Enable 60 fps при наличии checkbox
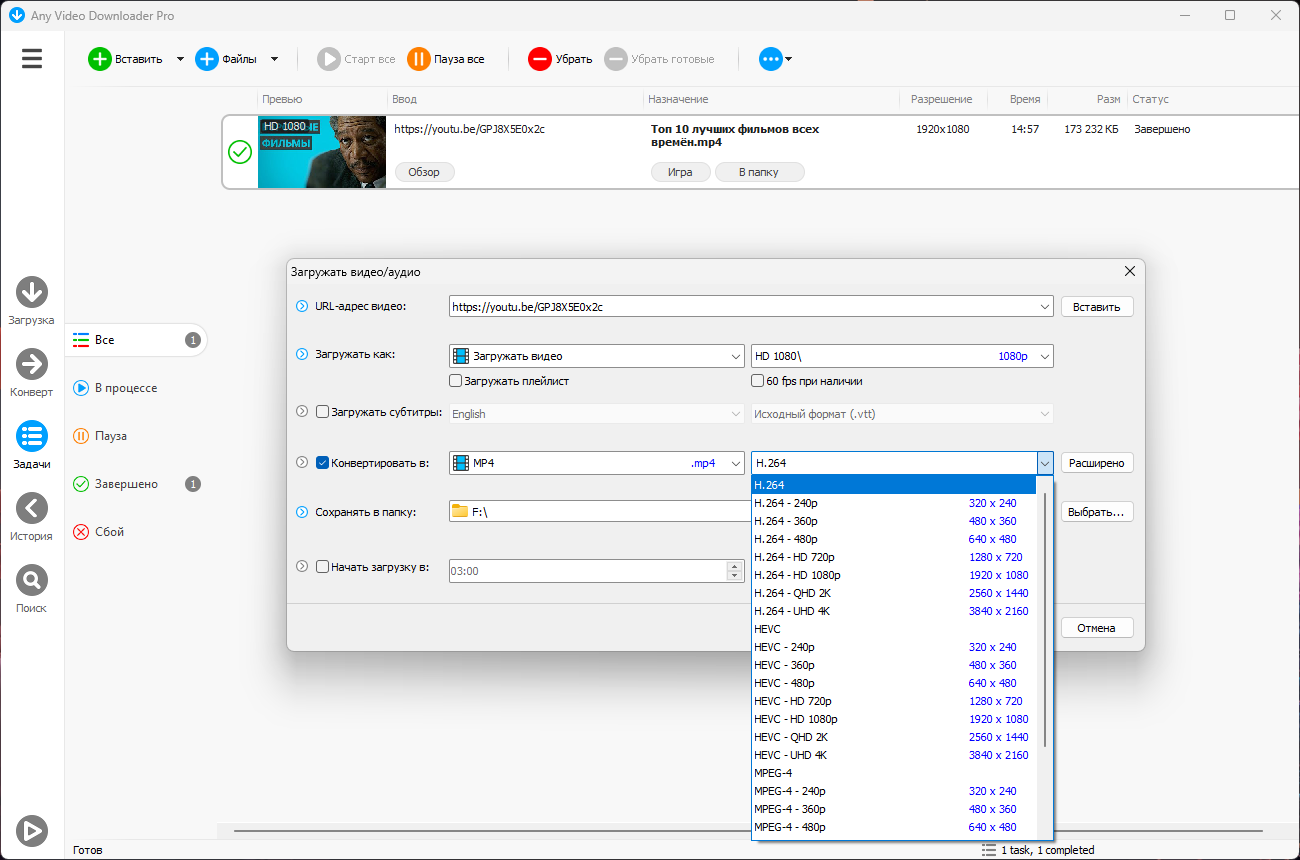 pyautogui.click(x=757, y=381)
